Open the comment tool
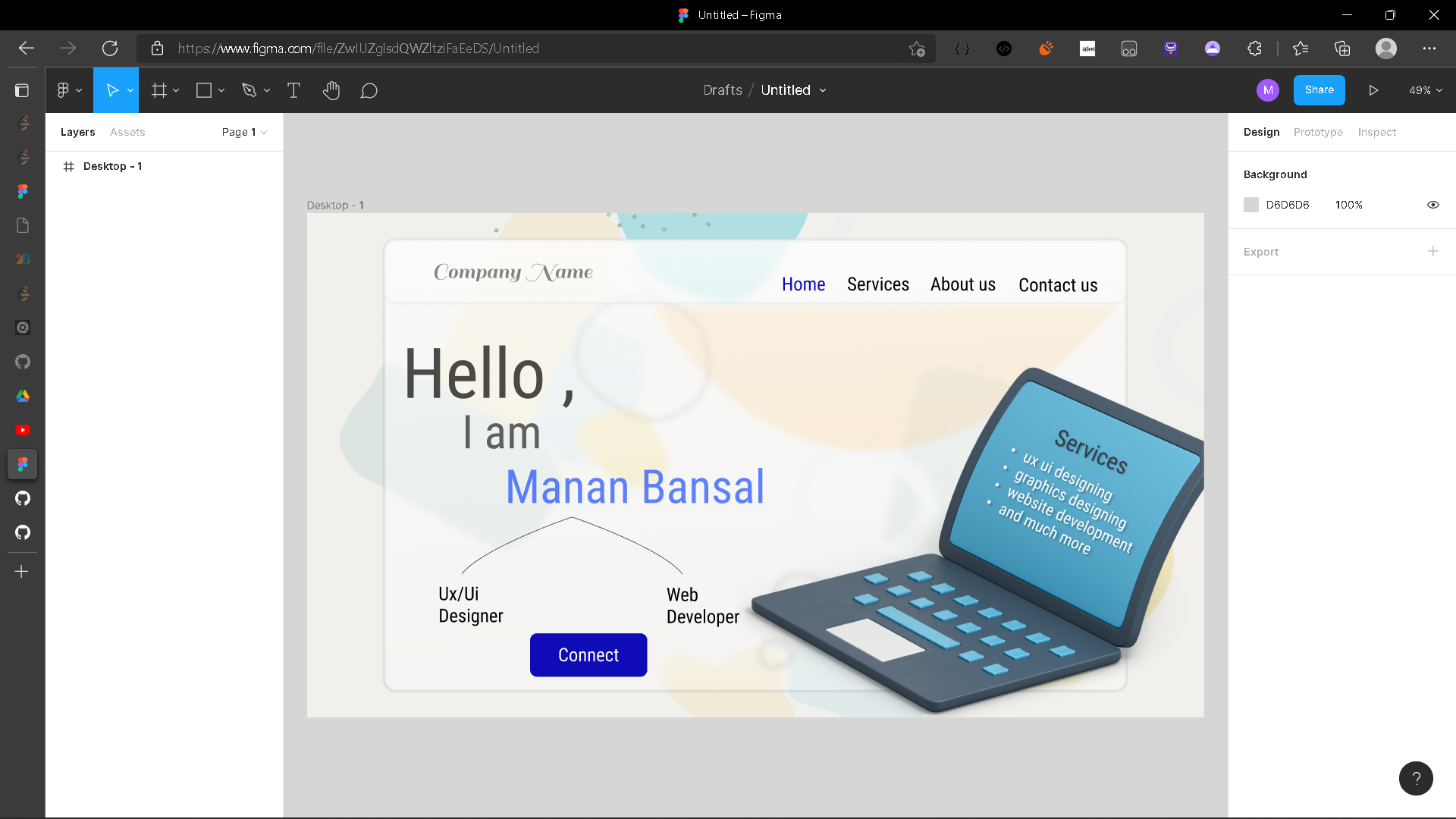The width and height of the screenshot is (1456, 819). [x=369, y=90]
